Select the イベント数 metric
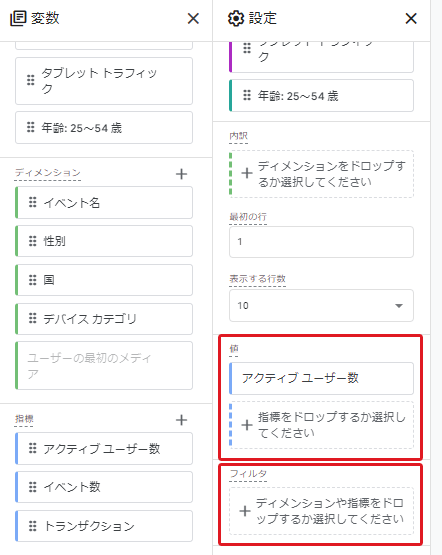442x555 pixels. (104, 487)
